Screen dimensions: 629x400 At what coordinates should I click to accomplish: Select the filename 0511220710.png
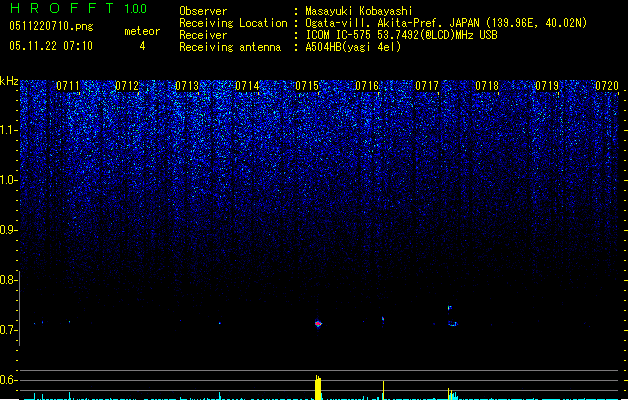pos(51,26)
